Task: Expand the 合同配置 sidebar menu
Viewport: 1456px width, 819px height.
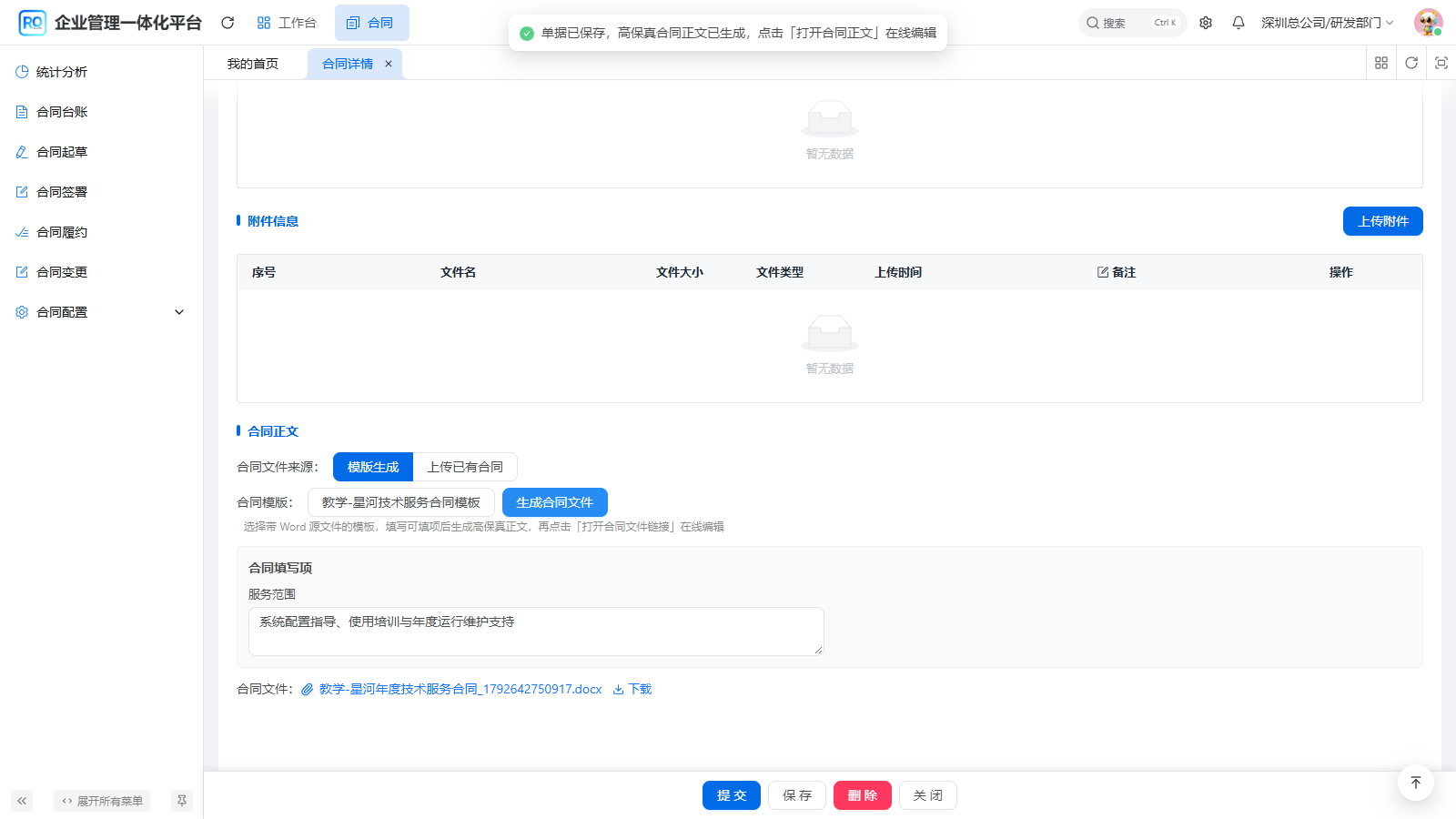Action: coord(102,312)
